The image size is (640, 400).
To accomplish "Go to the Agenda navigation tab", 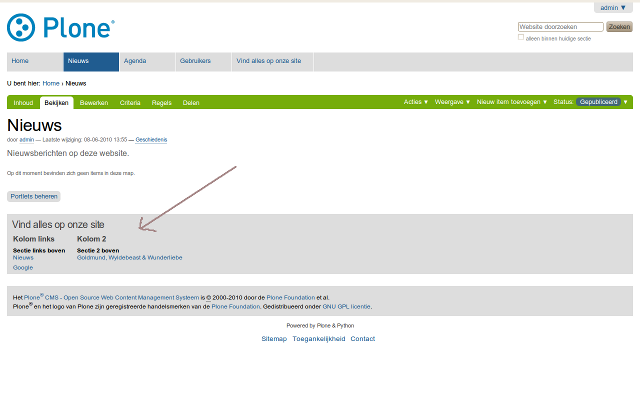I will click(x=135, y=61).
